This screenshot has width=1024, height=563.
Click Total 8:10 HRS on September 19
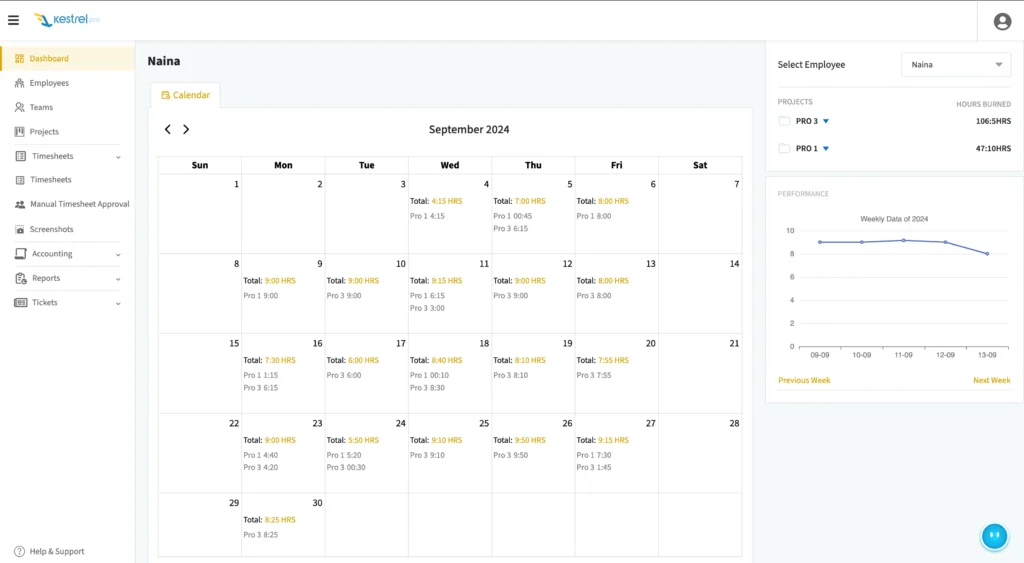519,361
